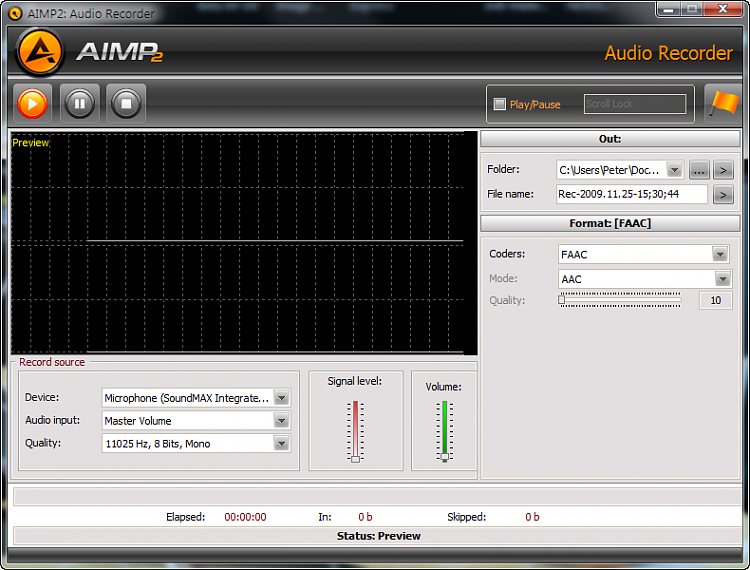Viewport: 750px width, 570px height.
Task: Click the Preview waveform display
Action: [x=244, y=243]
